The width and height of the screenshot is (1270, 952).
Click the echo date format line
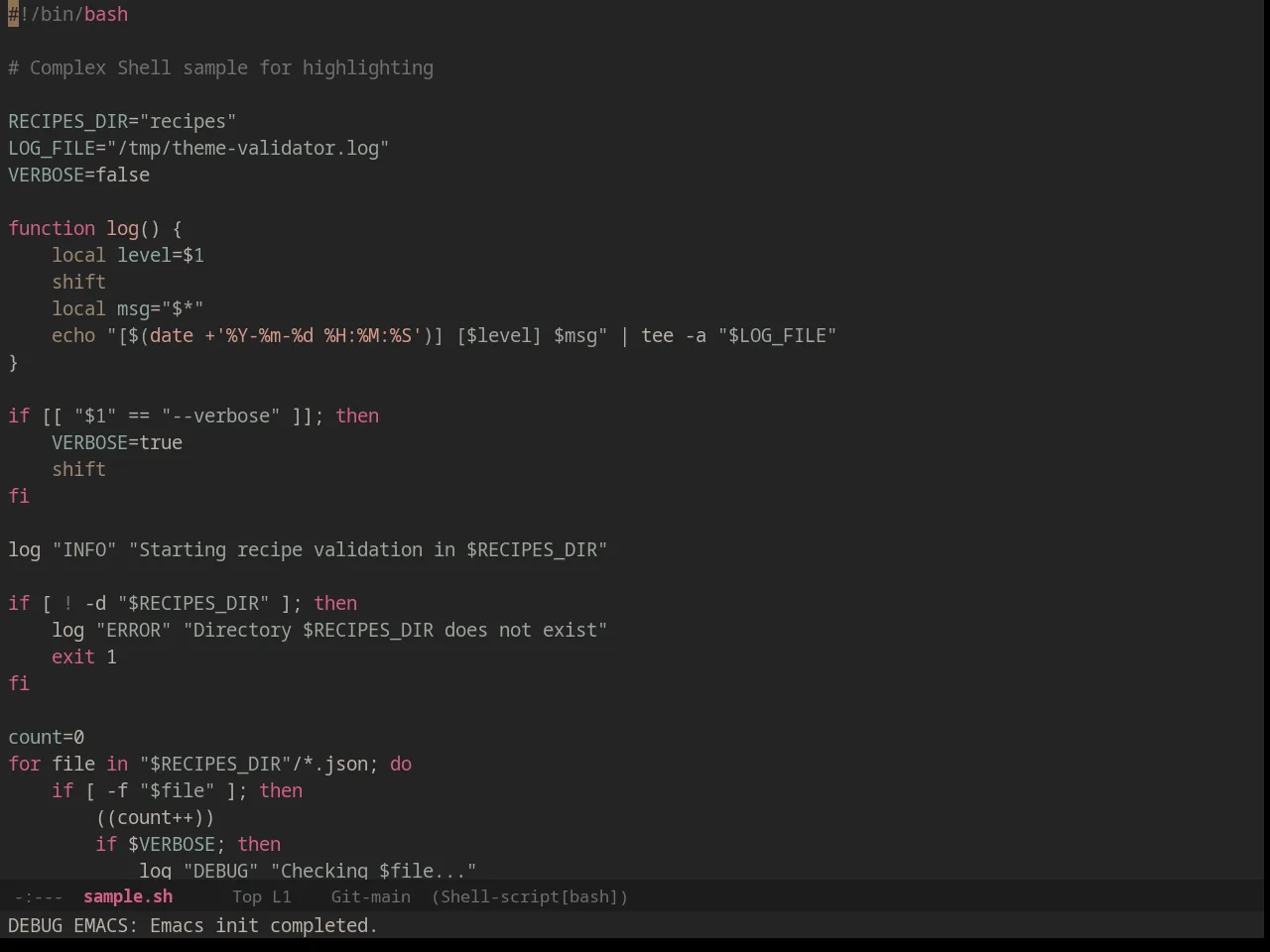click(x=444, y=335)
